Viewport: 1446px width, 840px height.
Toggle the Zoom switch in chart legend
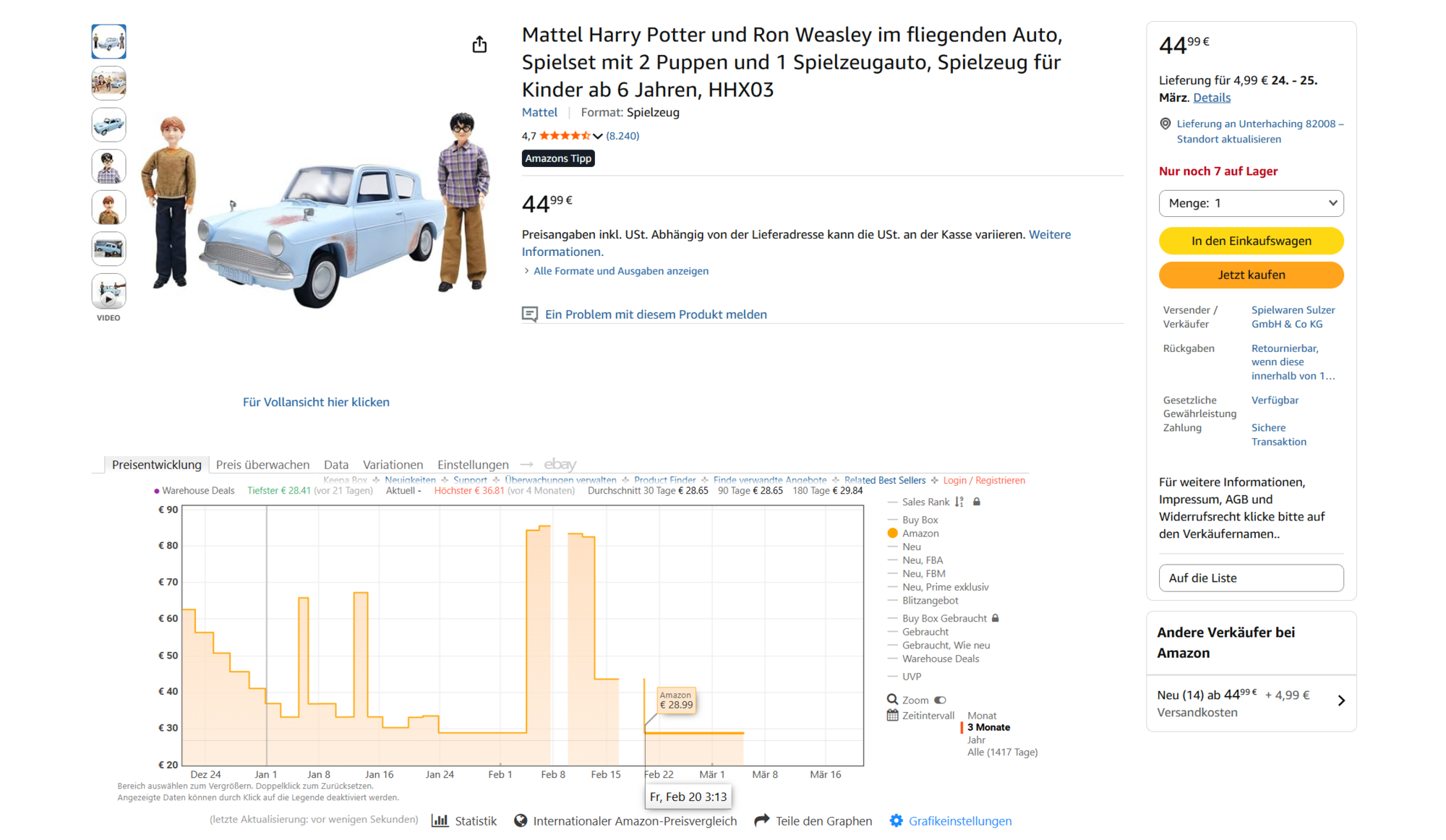tap(940, 700)
